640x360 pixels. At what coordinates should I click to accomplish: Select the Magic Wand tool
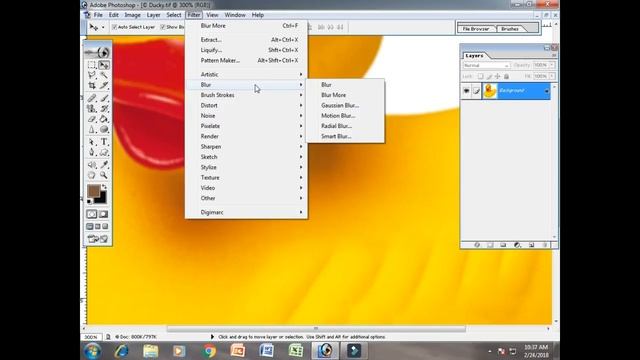pos(104,75)
